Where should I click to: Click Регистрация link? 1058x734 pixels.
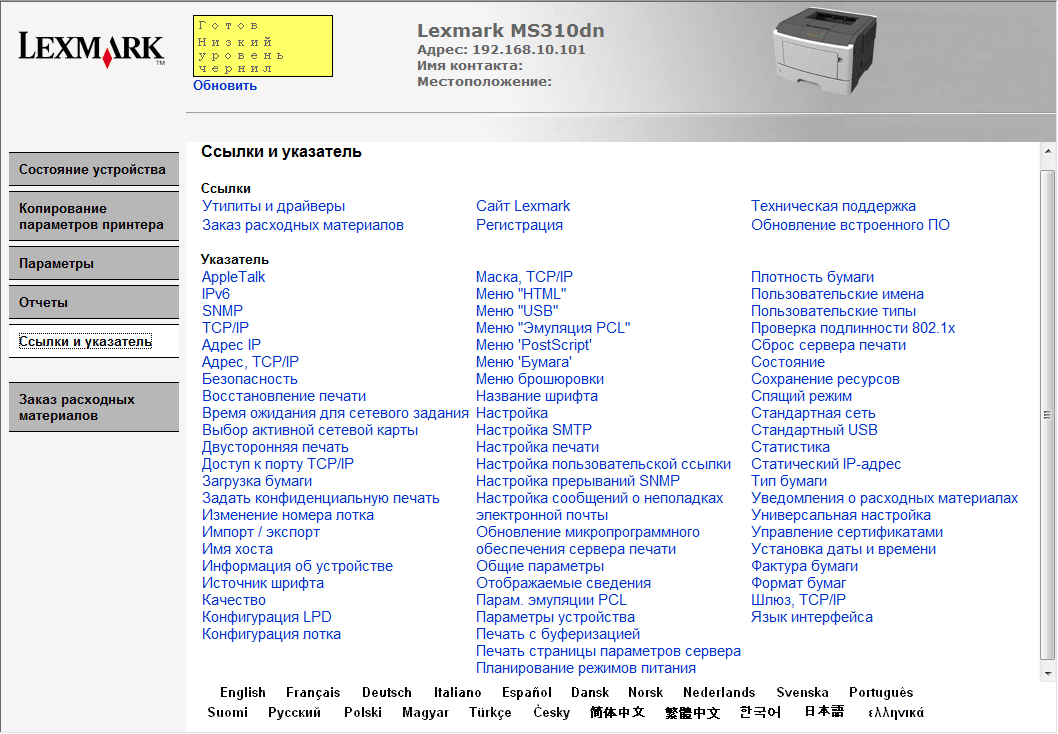(x=520, y=225)
